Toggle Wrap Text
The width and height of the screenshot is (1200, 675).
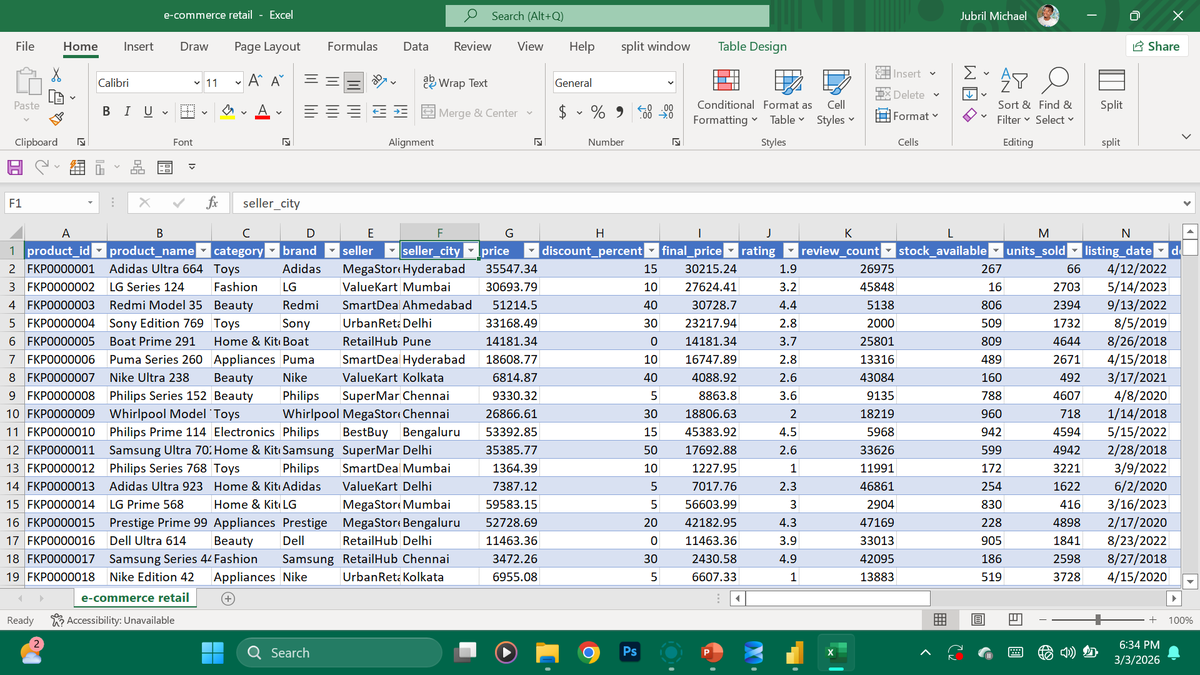click(x=456, y=83)
